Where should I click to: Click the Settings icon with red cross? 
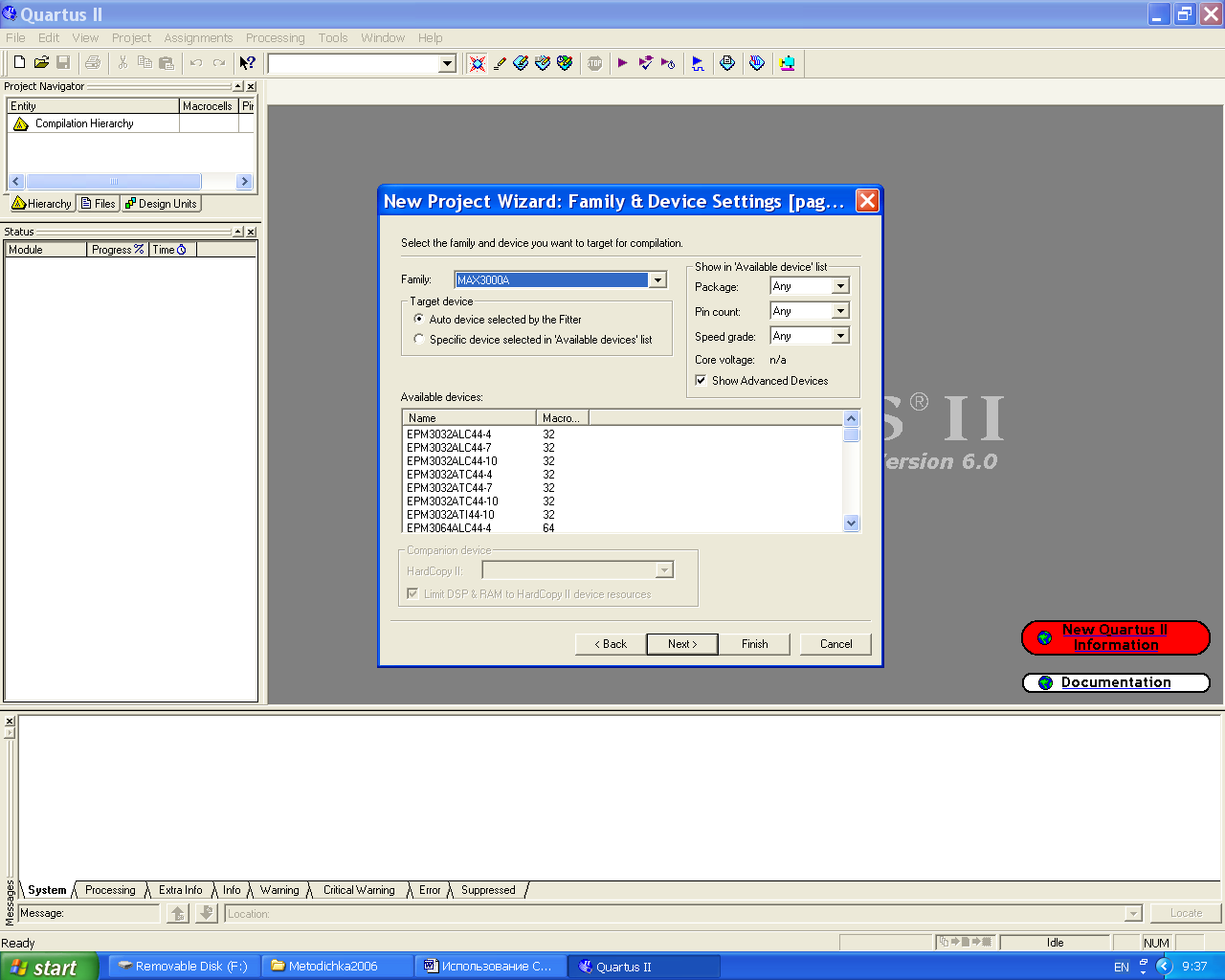pyautogui.click(x=477, y=63)
